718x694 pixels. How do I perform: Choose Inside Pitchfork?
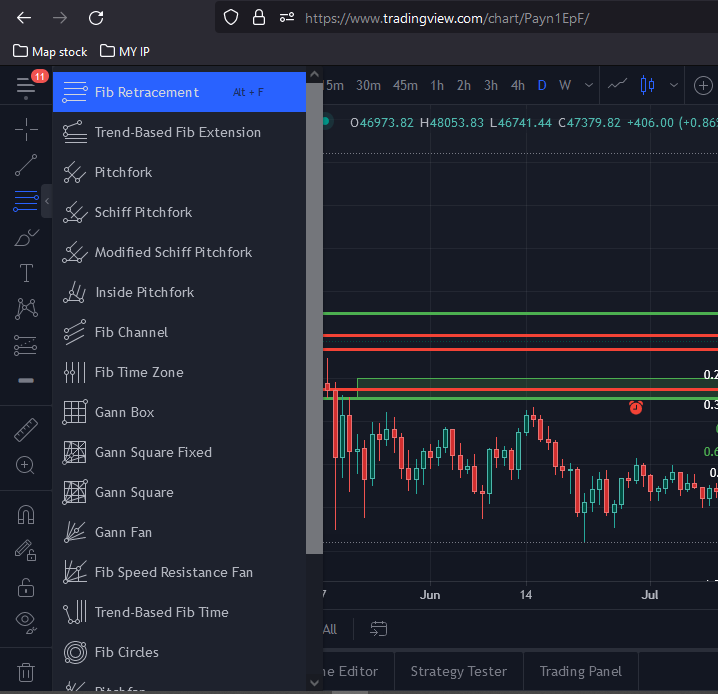(x=179, y=292)
